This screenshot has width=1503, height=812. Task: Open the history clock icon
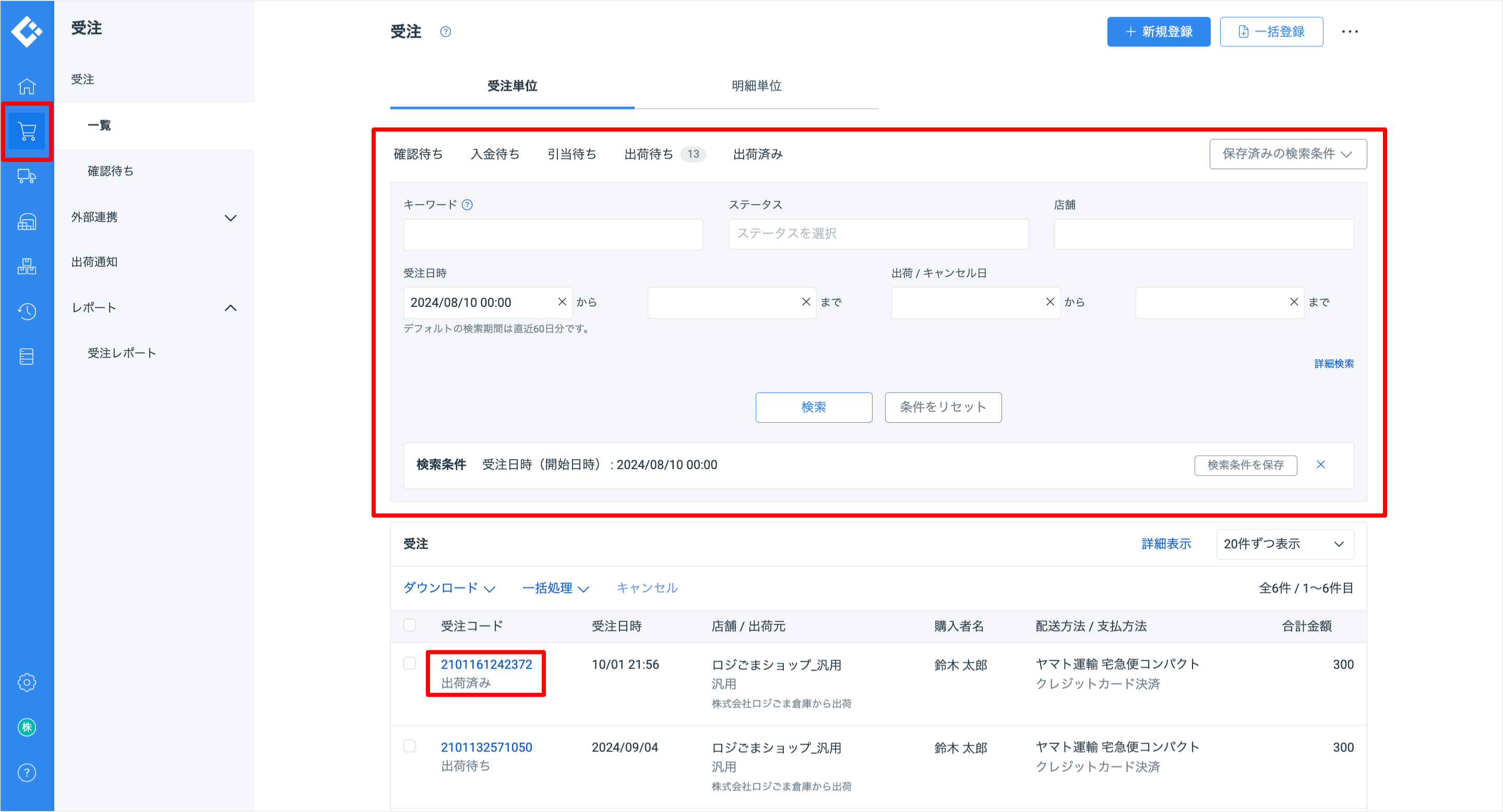pyautogui.click(x=27, y=312)
